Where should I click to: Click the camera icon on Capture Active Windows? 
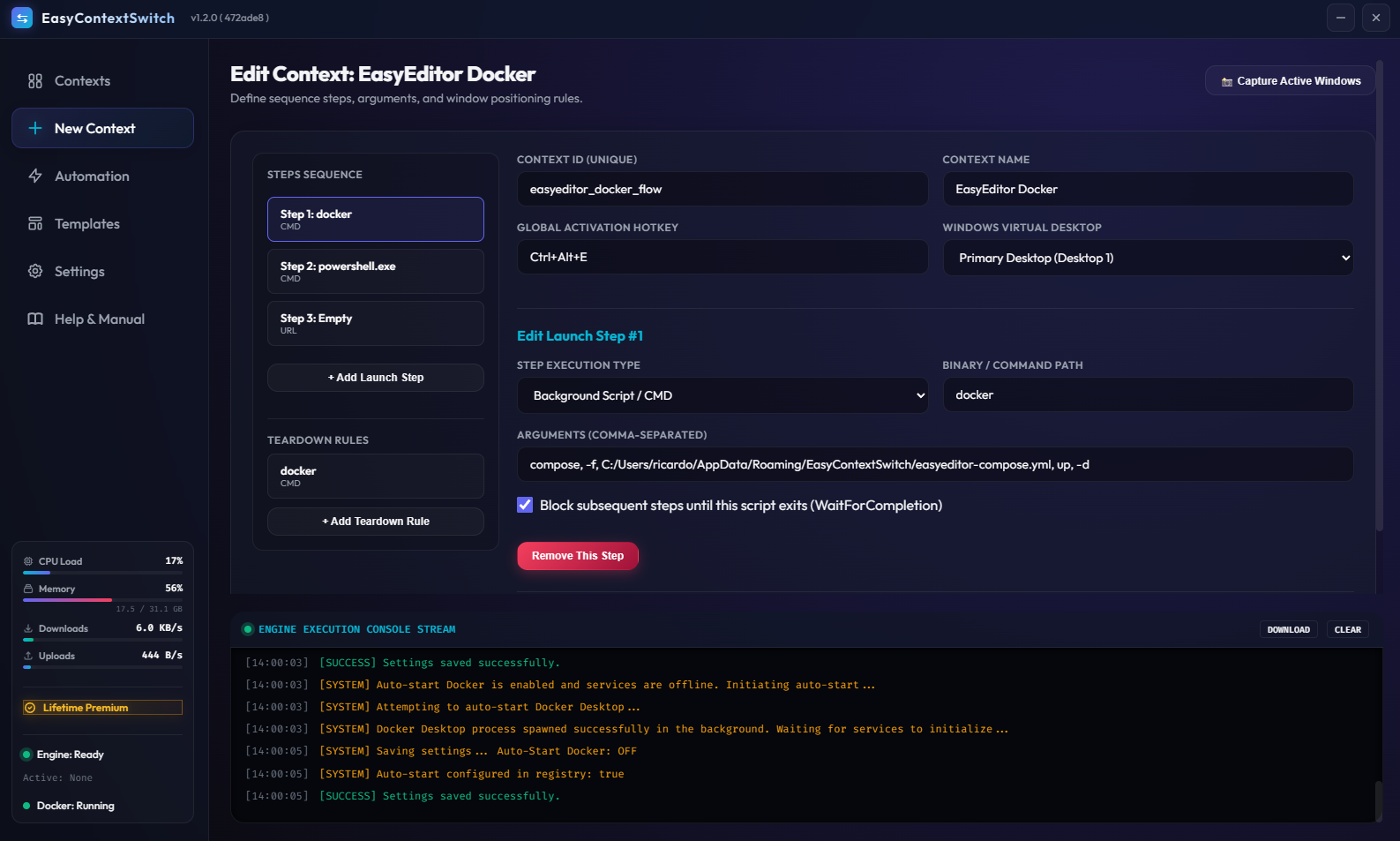tap(1227, 81)
